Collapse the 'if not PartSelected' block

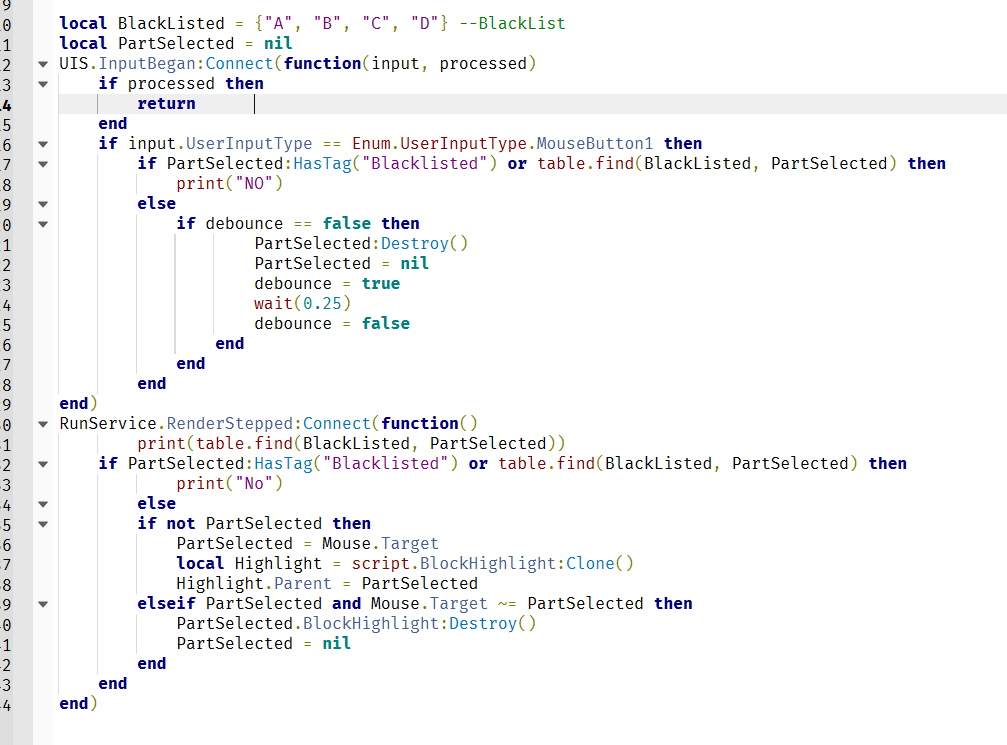click(x=41, y=523)
